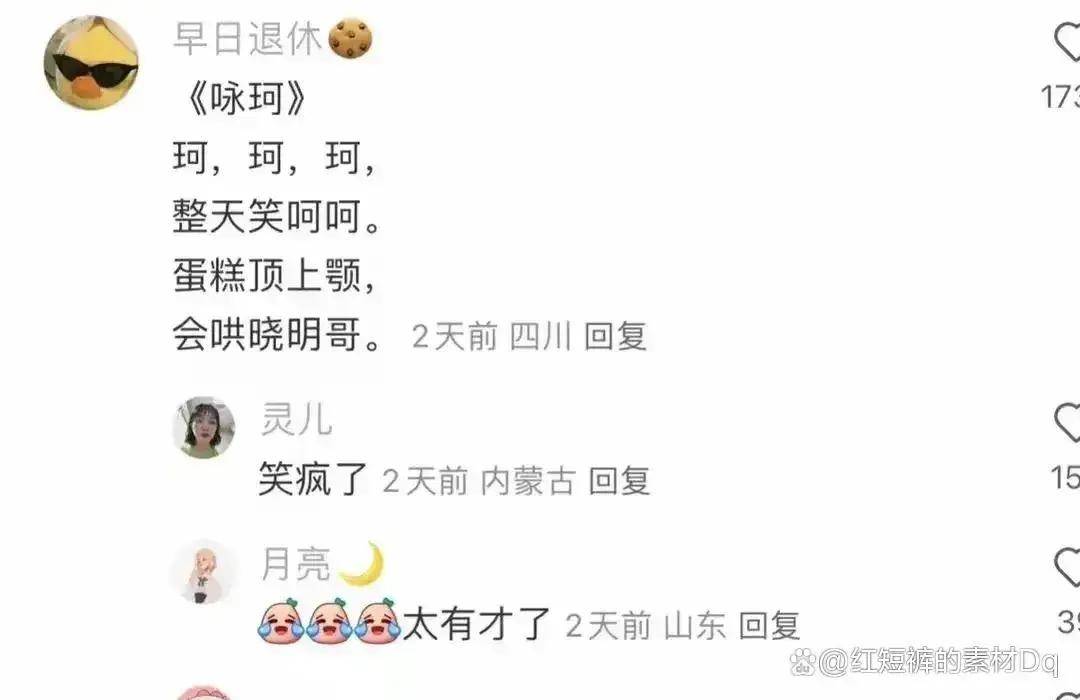
Task: Tap the 太有才了 comment text
Action: [x=476, y=624]
